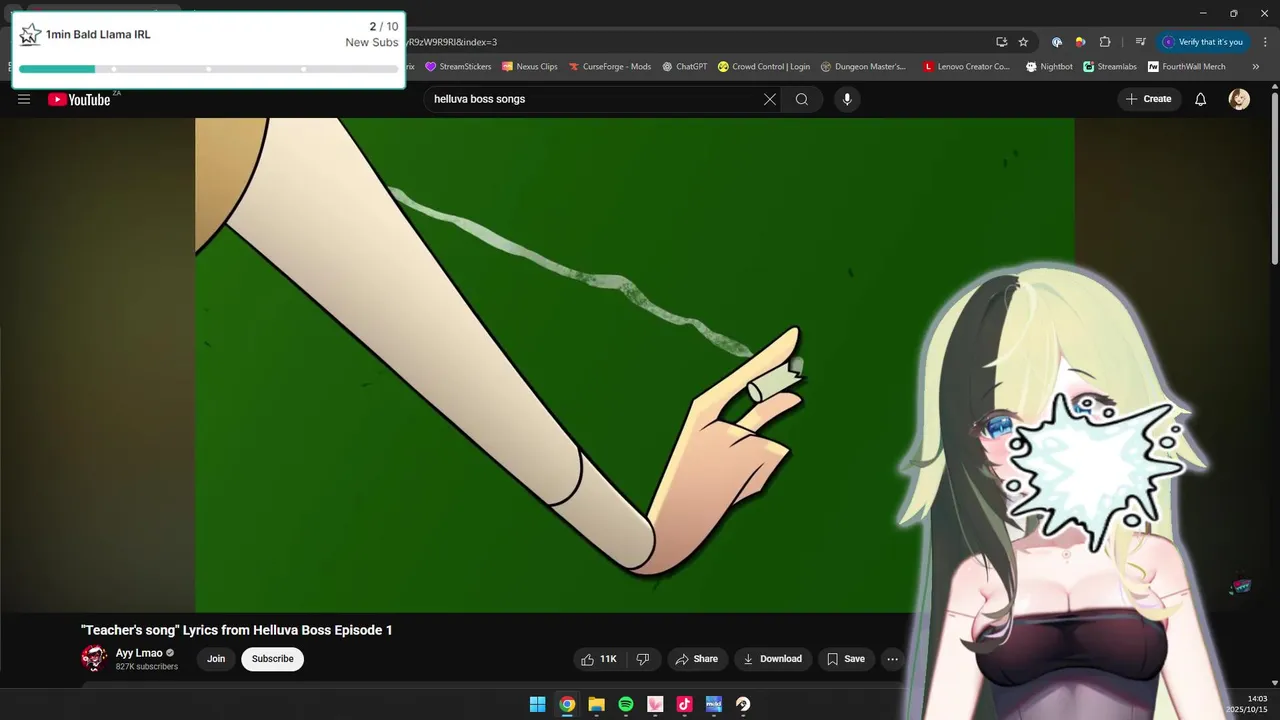Image resolution: width=1280 pixels, height=720 pixels.
Task: Open Spotify from the taskbar
Action: pos(625,704)
